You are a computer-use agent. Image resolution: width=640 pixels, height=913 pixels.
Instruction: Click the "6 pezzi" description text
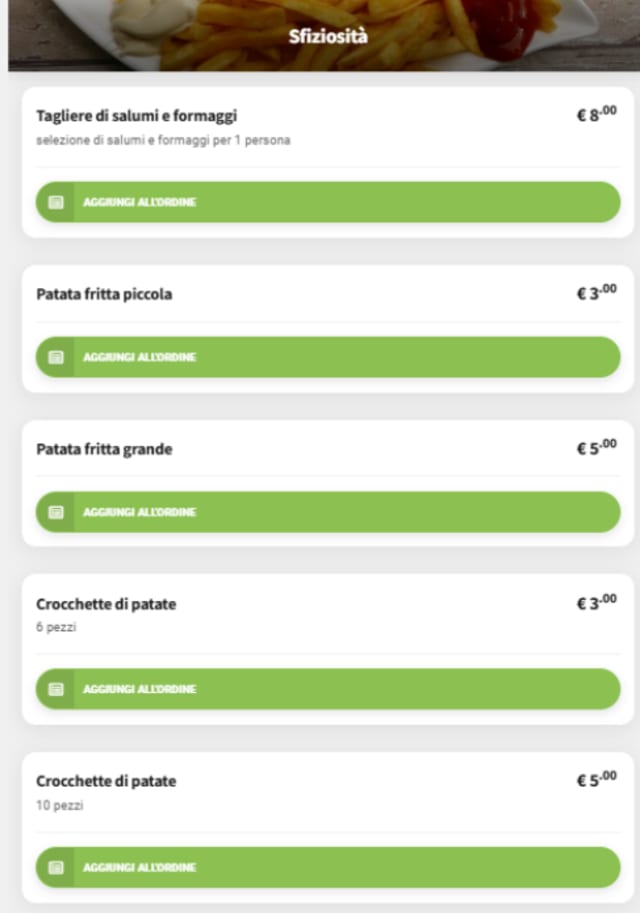[x=56, y=628]
